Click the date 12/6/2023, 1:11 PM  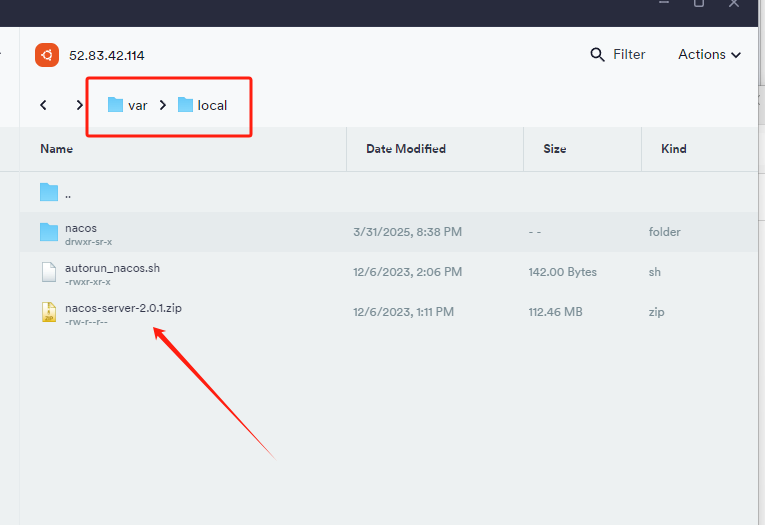click(x=403, y=312)
